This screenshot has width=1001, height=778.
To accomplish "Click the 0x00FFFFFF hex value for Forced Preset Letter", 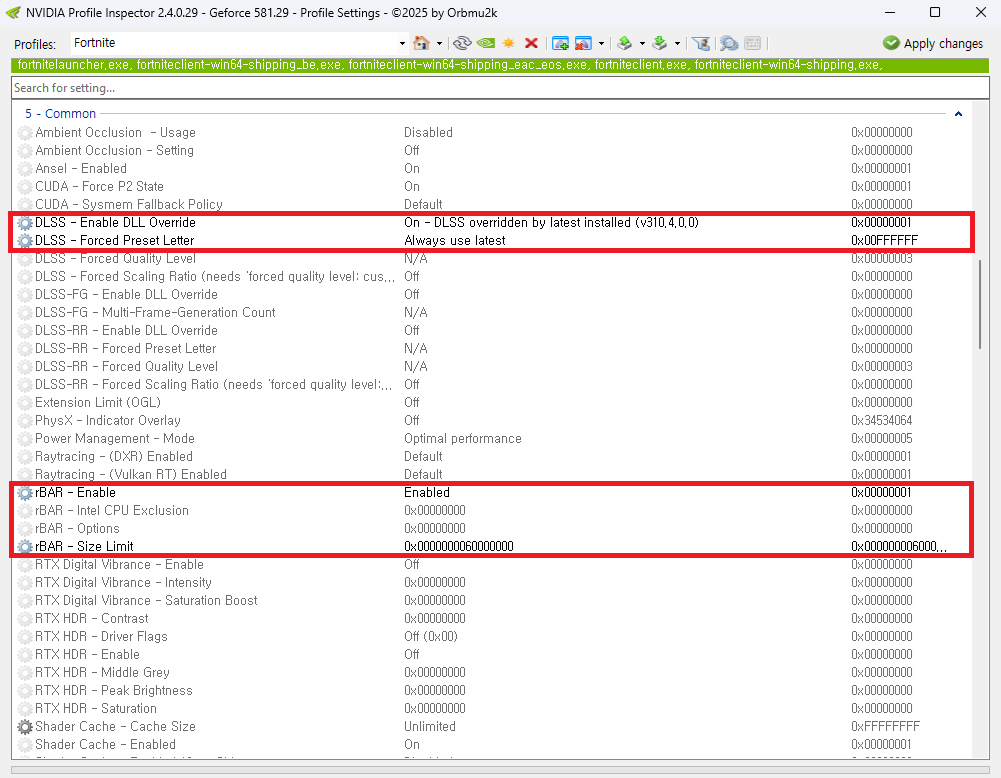I will click(884, 241).
